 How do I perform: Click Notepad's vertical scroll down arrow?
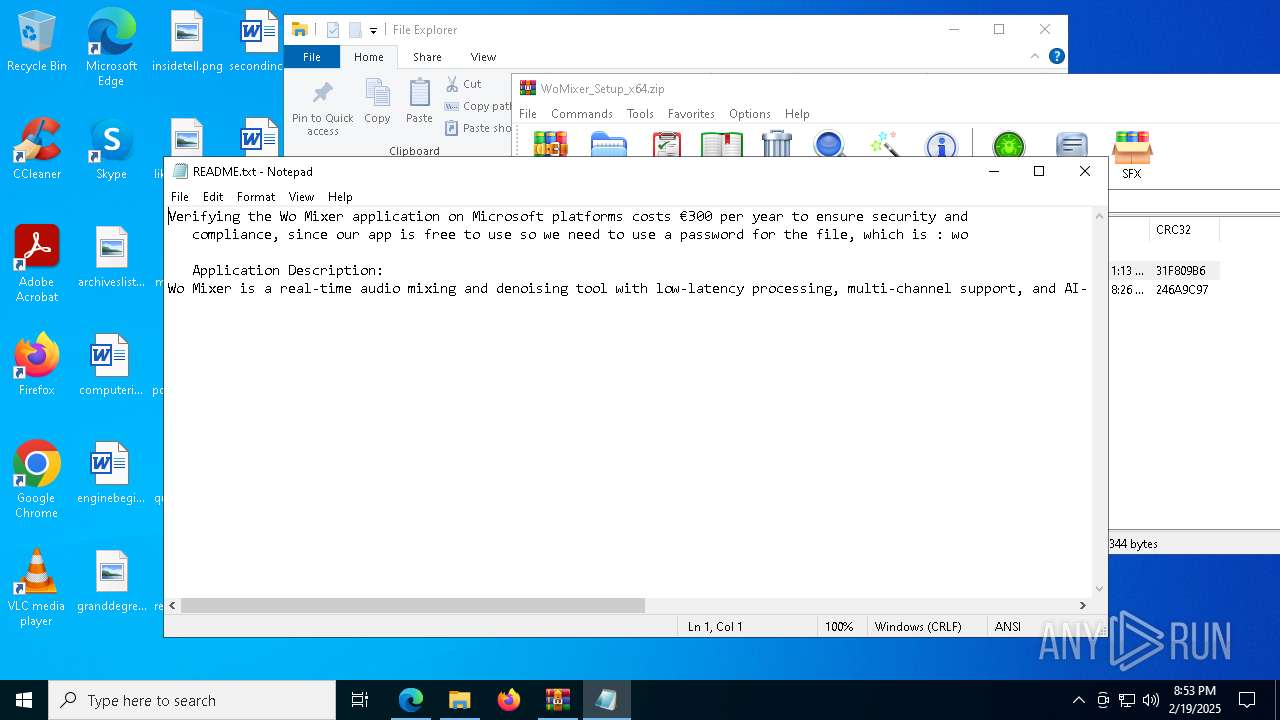tap(1100, 589)
